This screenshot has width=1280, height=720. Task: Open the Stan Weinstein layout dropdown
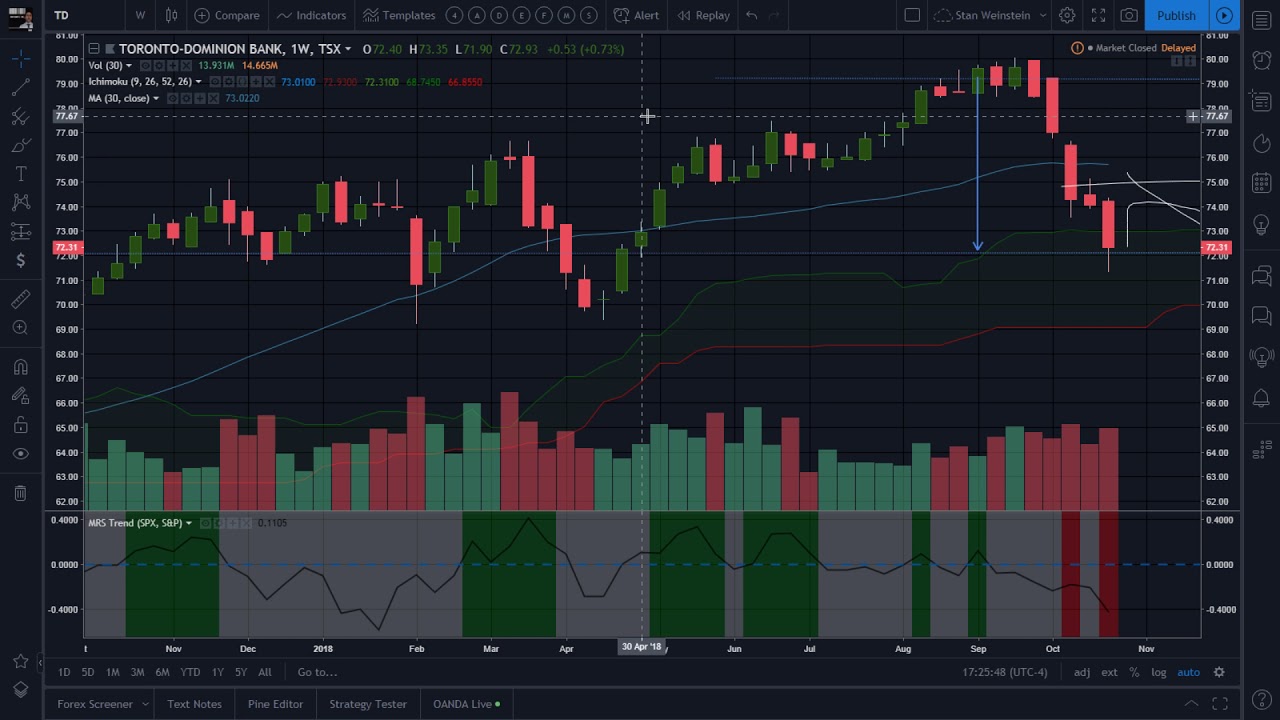pyautogui.click(x=990, y=15)
